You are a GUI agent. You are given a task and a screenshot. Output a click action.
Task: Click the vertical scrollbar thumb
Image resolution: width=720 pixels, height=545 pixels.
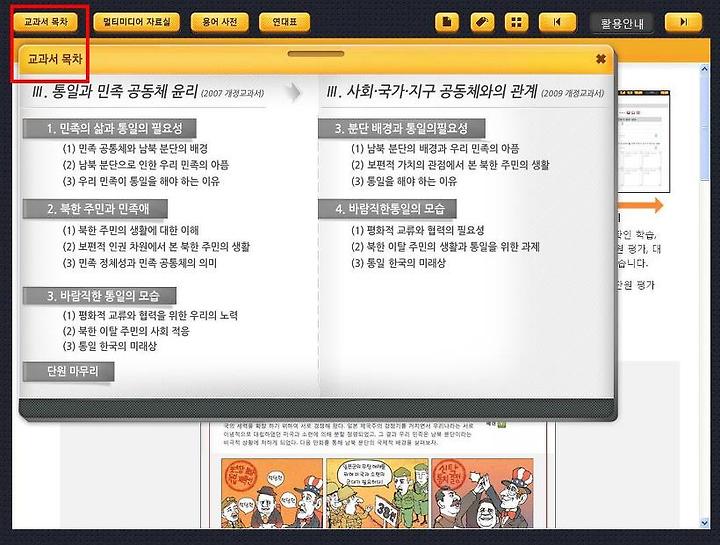point(704,128)
